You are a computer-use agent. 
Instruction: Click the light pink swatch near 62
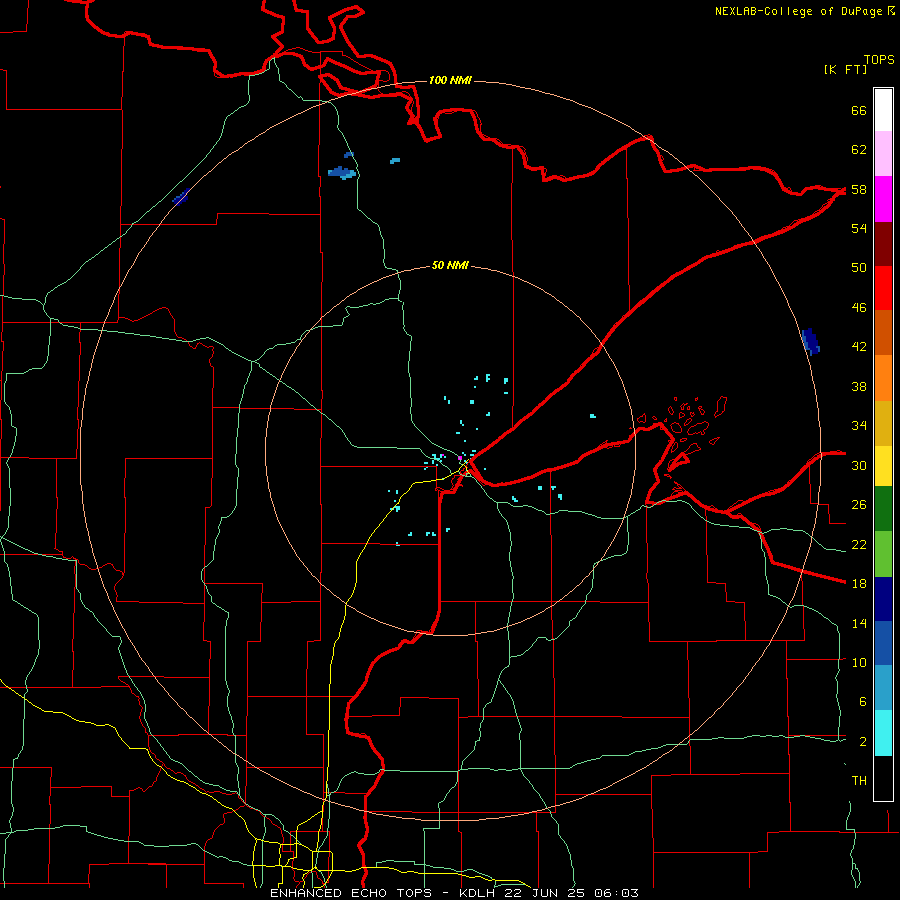[883, 153]
